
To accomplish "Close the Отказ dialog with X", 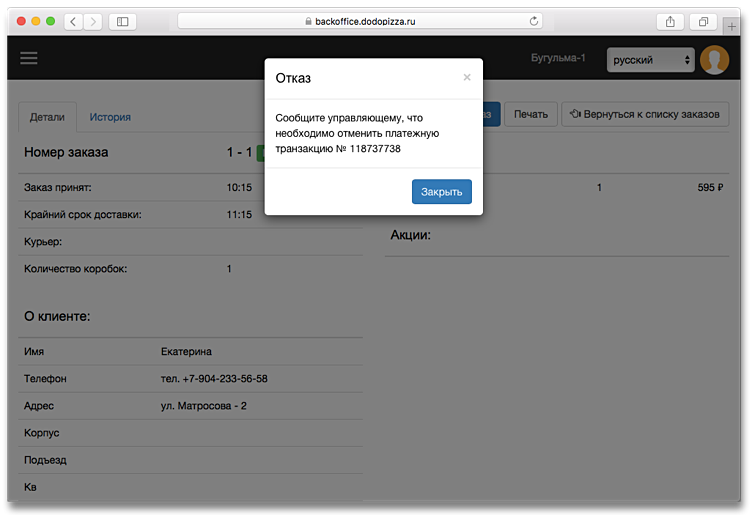I will pyautogui.click(x=467, y=77).
